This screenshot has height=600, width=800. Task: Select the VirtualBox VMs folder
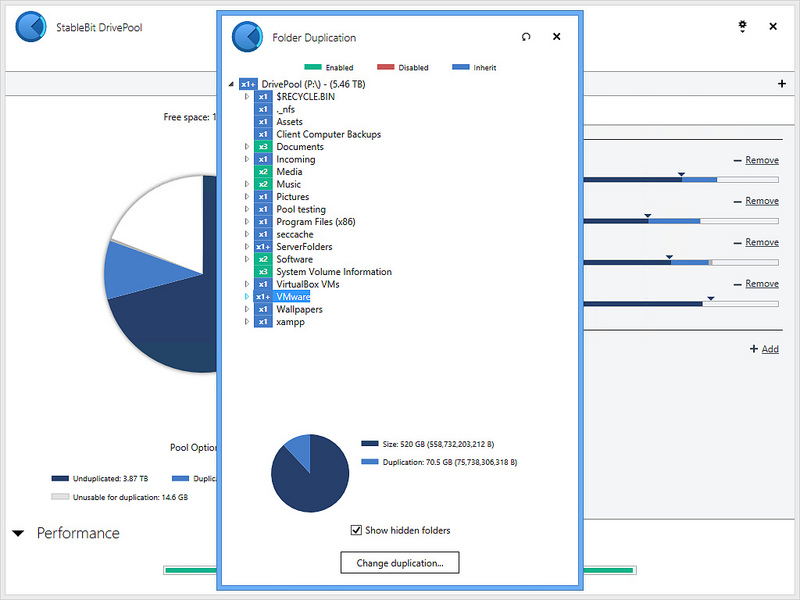click(x=308, y=284)
